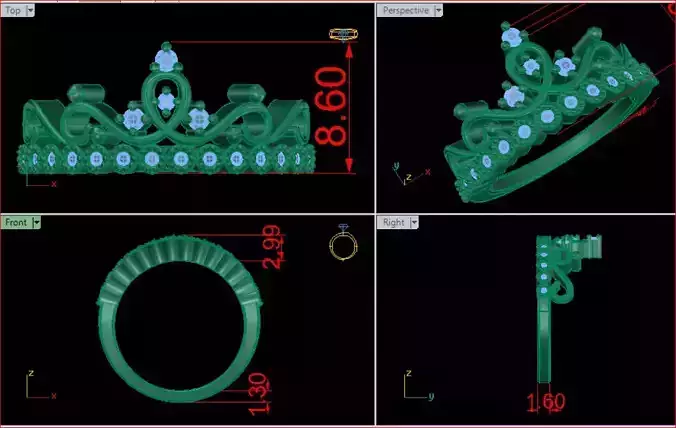Click the small ring thumbnail in Front viewport
The height and width of the screenshot is (428, 676).
343,243
